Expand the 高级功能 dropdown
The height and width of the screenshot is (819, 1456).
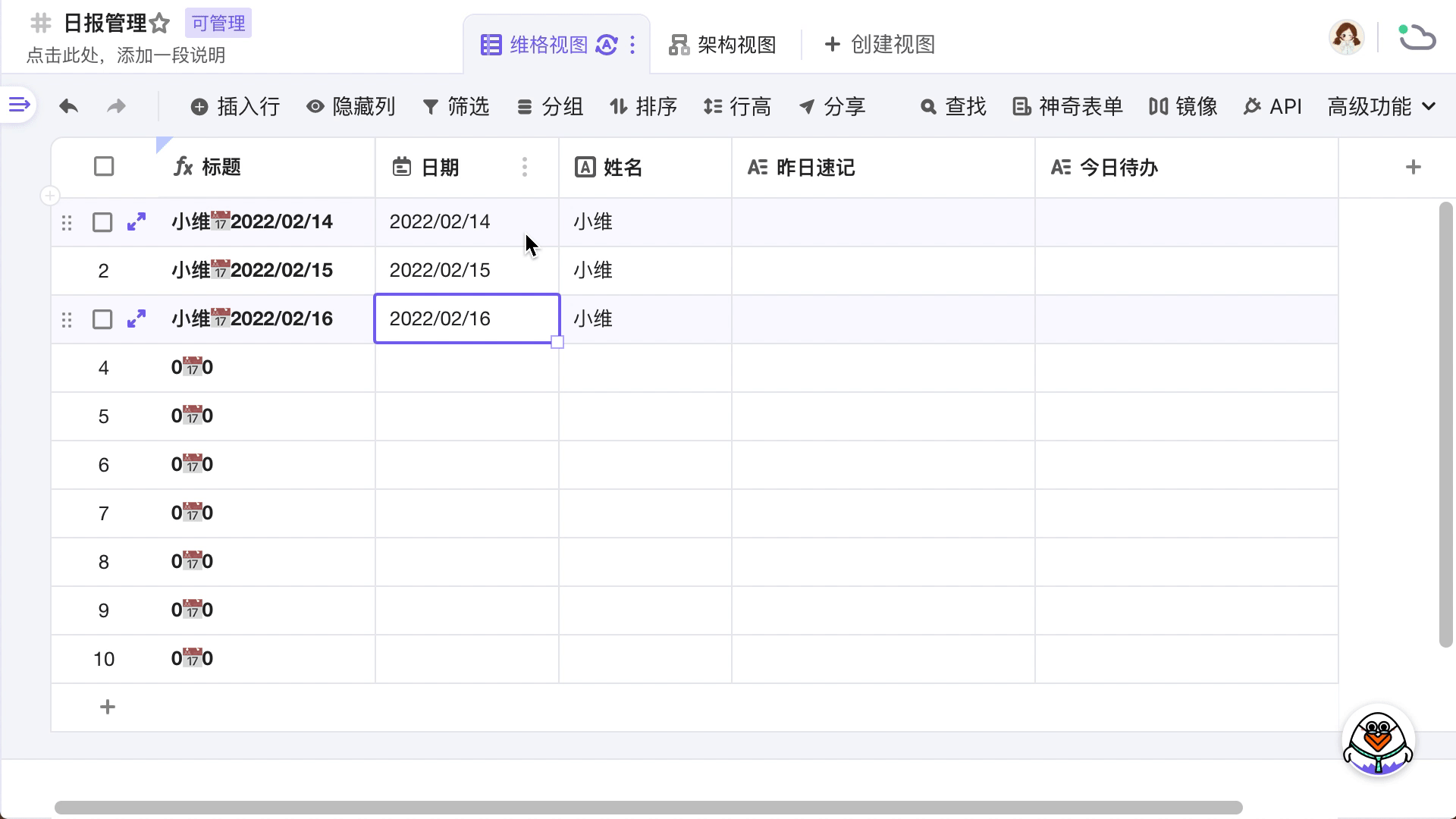tap(1382, 106)
